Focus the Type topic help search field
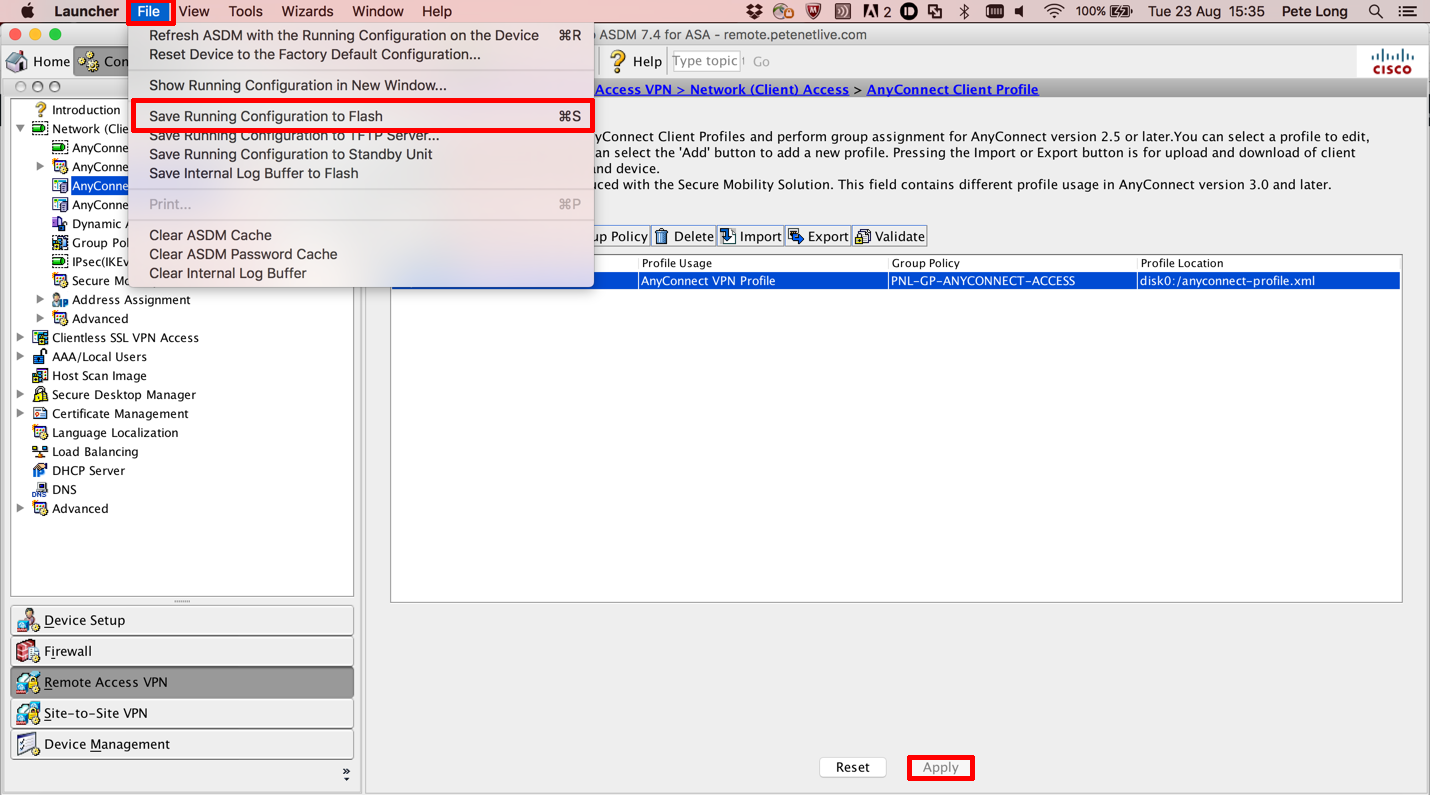 click(707, 61)
